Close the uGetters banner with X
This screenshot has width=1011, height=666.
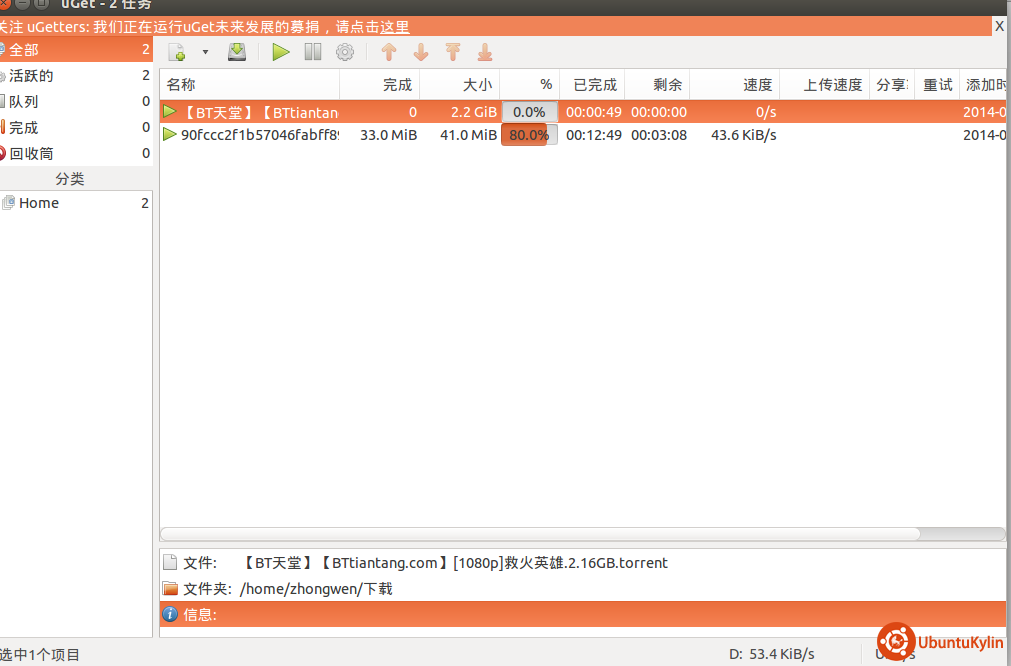[999, 27]
